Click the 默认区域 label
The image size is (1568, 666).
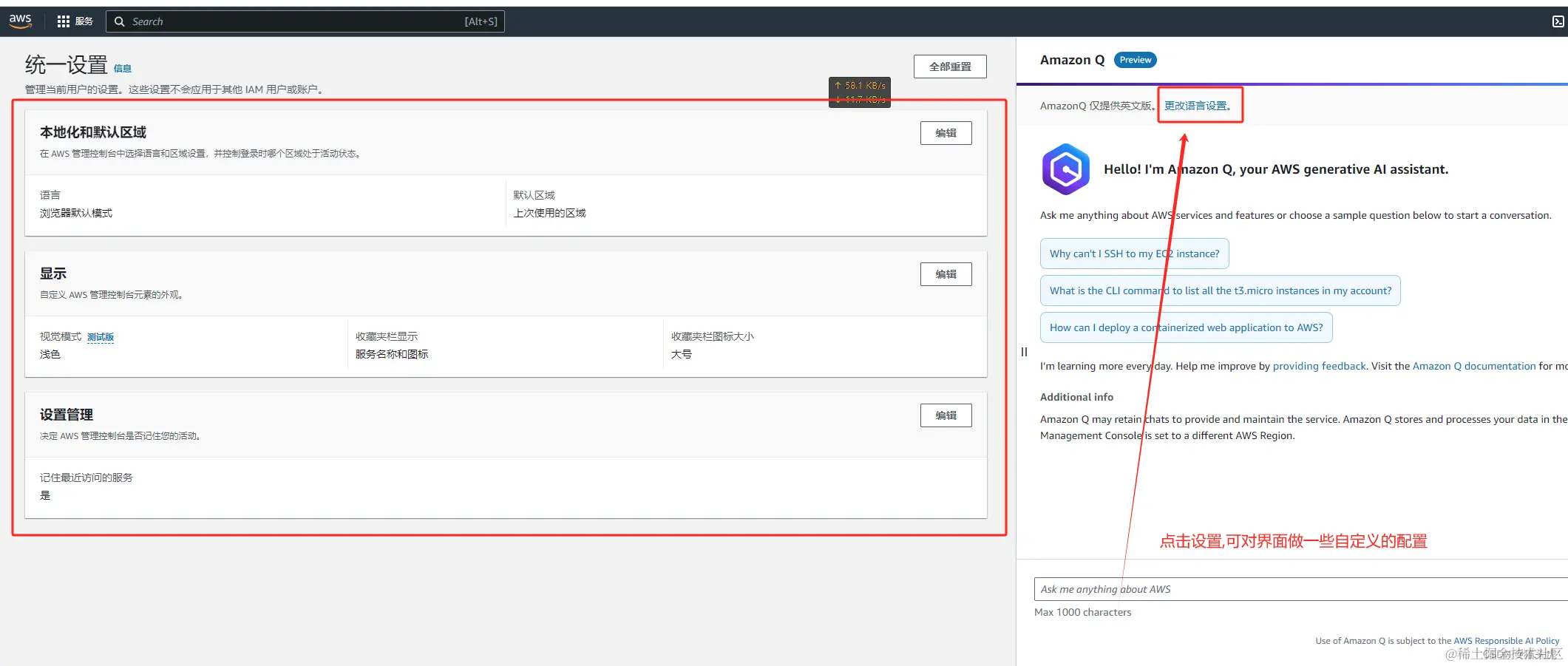tap(534, 195)
